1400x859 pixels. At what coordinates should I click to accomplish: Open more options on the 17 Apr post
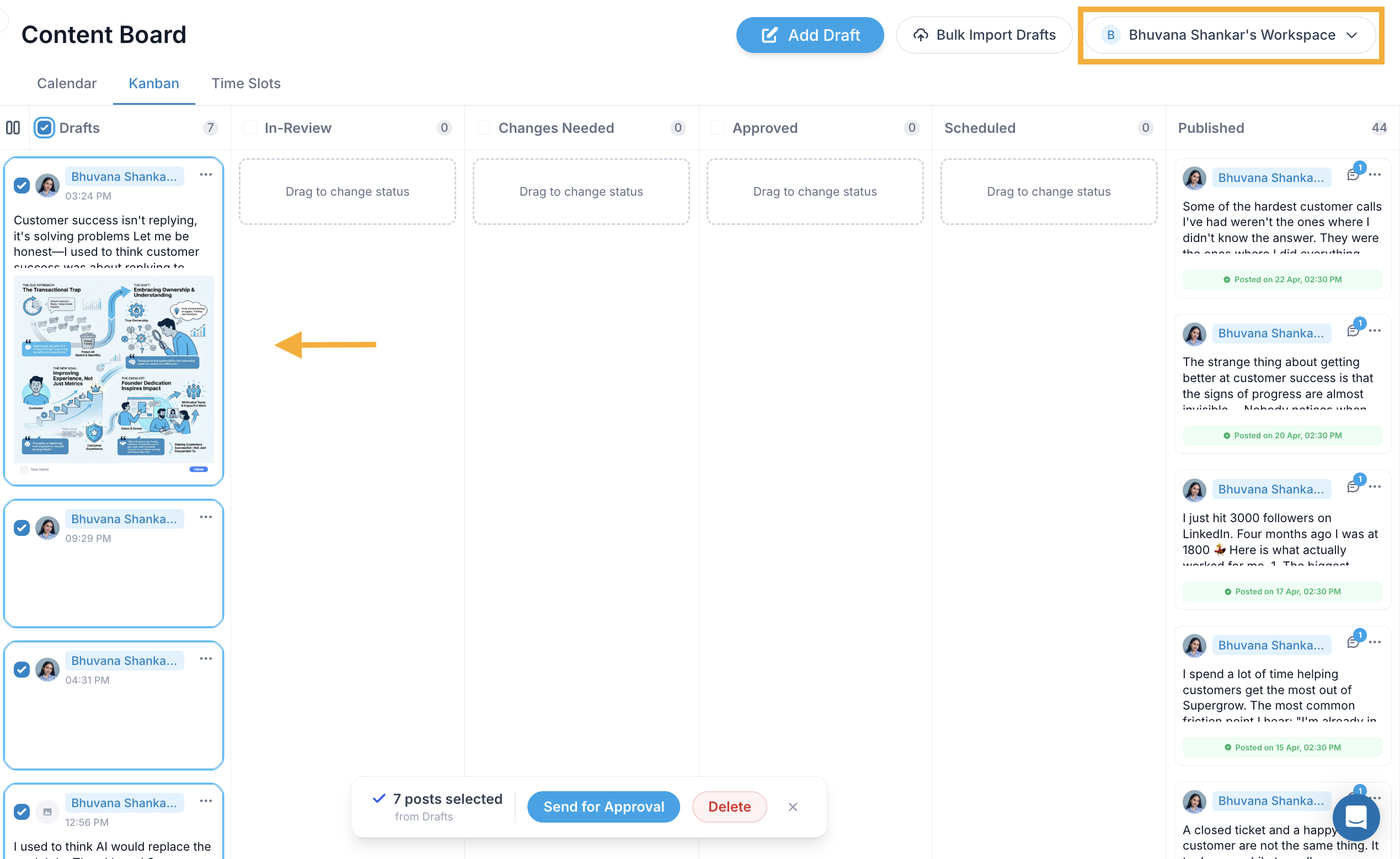coord(1375,487)
